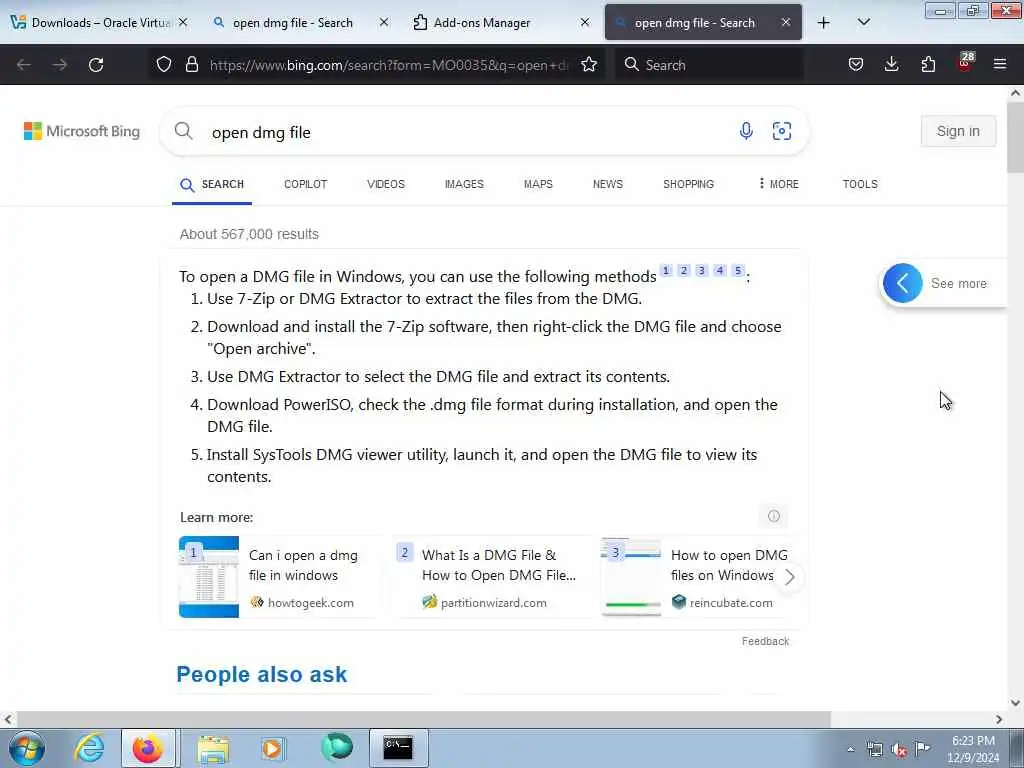
Task: Open howtogeek 'Can i open a dmg' card
Action: pos(280,577)
